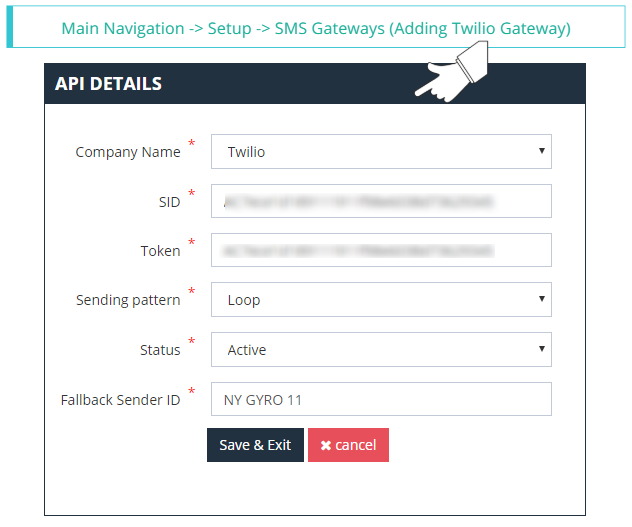Click into the SID input field
This screenshot has width=632, height=527.
tap(381, 201)
